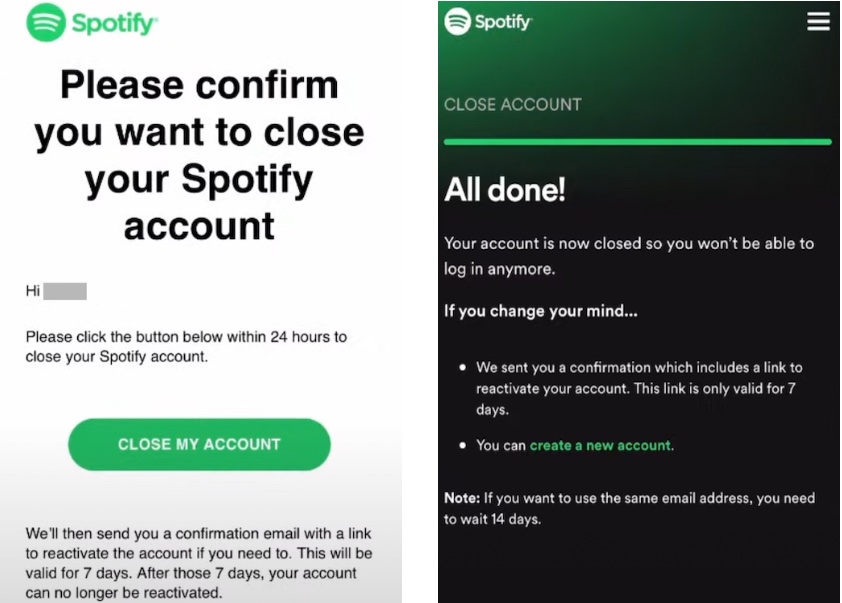Screen dimensions: 842x603
Task: Click the "All done!" heading
Action: pyautogui.click(x=505, y=190)
